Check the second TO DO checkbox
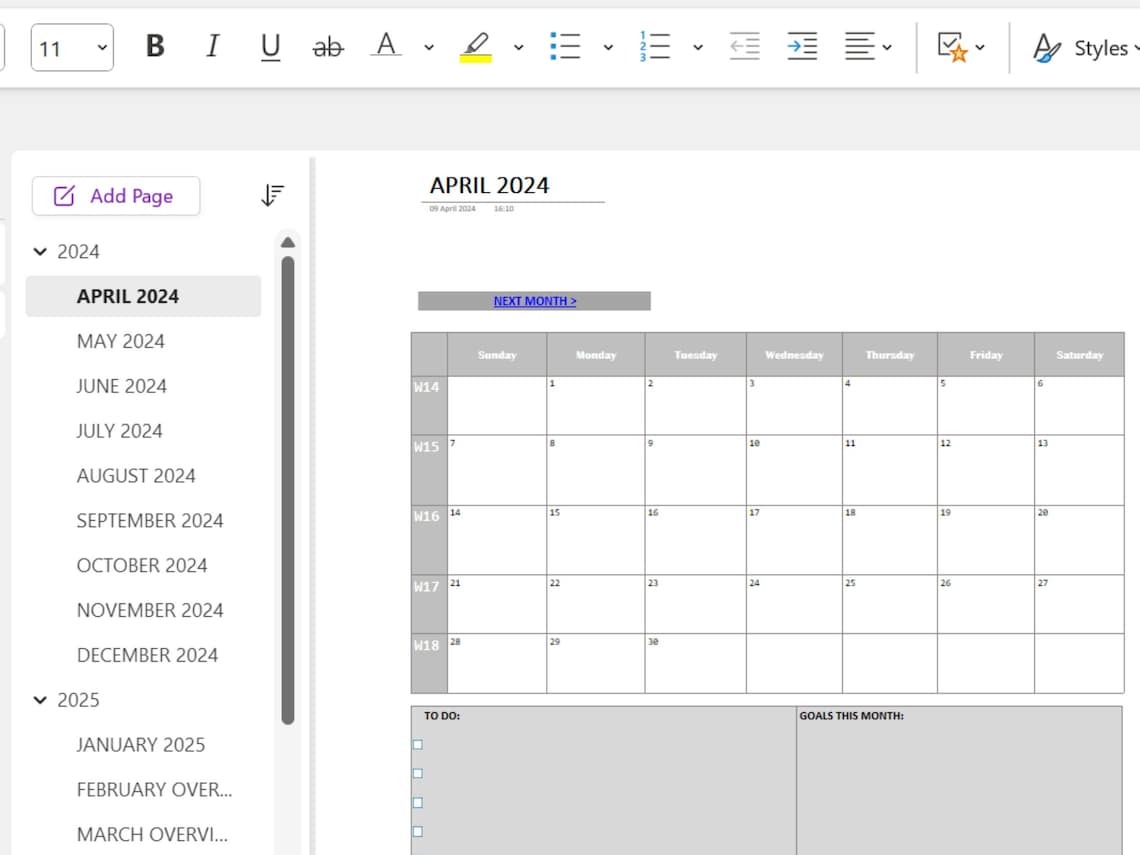Screen dimensions: 1140x855 click(x=415, y=773)
